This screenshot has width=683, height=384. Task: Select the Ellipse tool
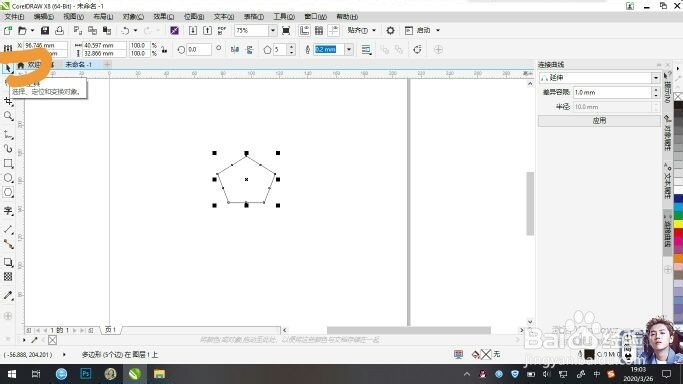(x=8, y=178)
